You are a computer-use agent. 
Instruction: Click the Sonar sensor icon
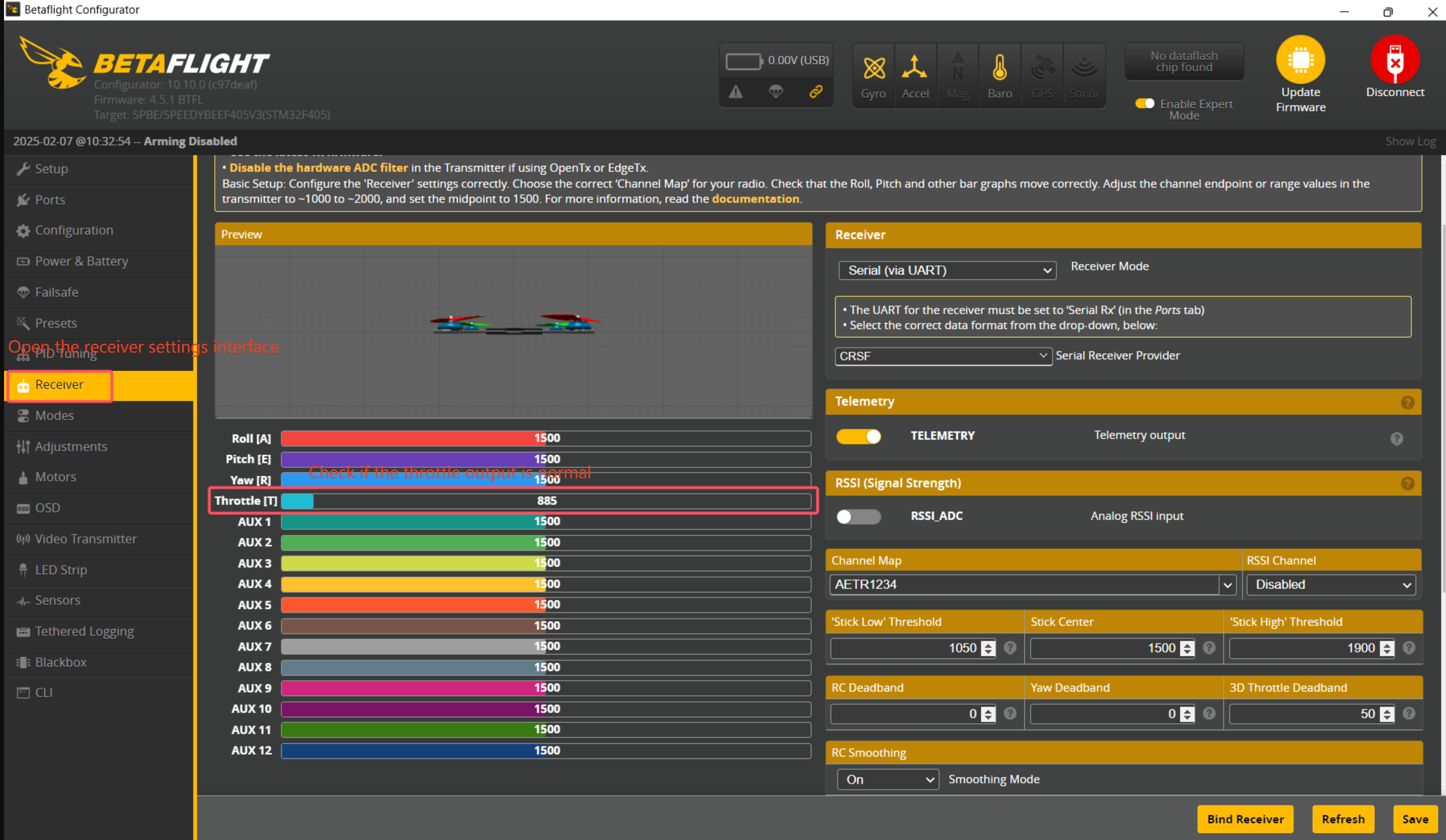pos(1084,68)
